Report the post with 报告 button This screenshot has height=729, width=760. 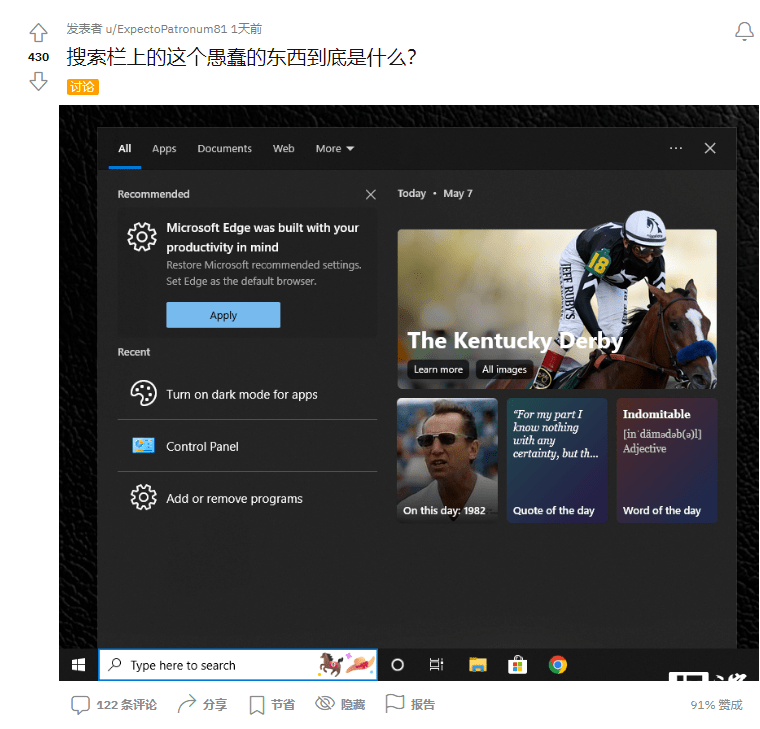411,704
